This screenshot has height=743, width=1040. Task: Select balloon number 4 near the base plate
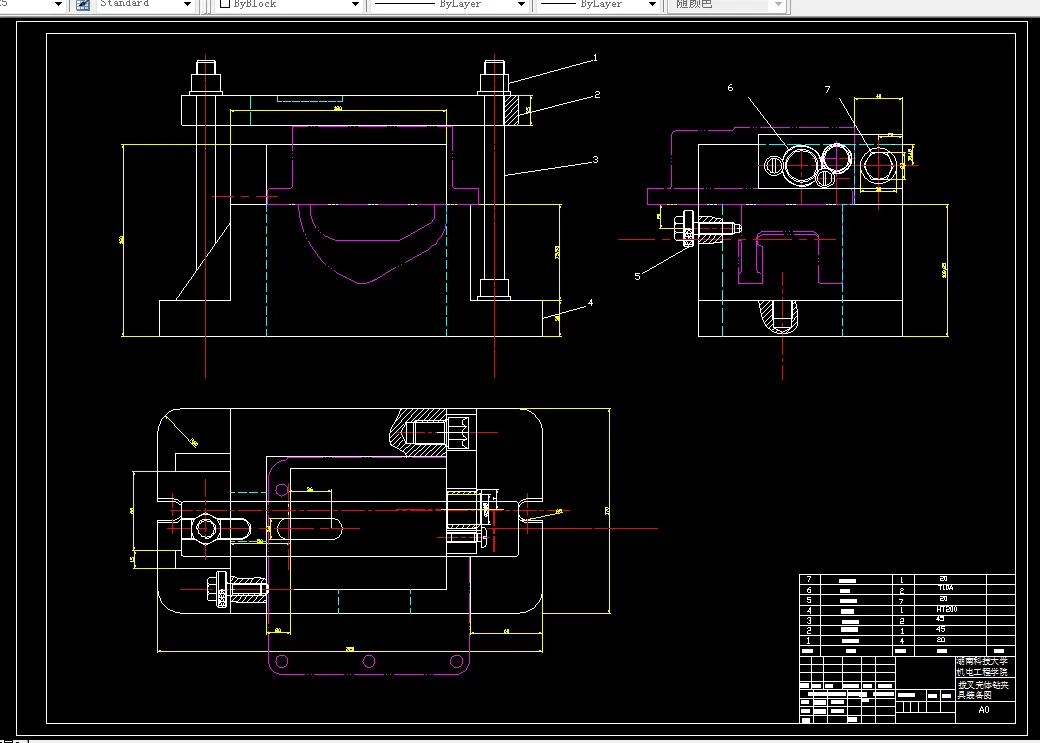point(590,303)
